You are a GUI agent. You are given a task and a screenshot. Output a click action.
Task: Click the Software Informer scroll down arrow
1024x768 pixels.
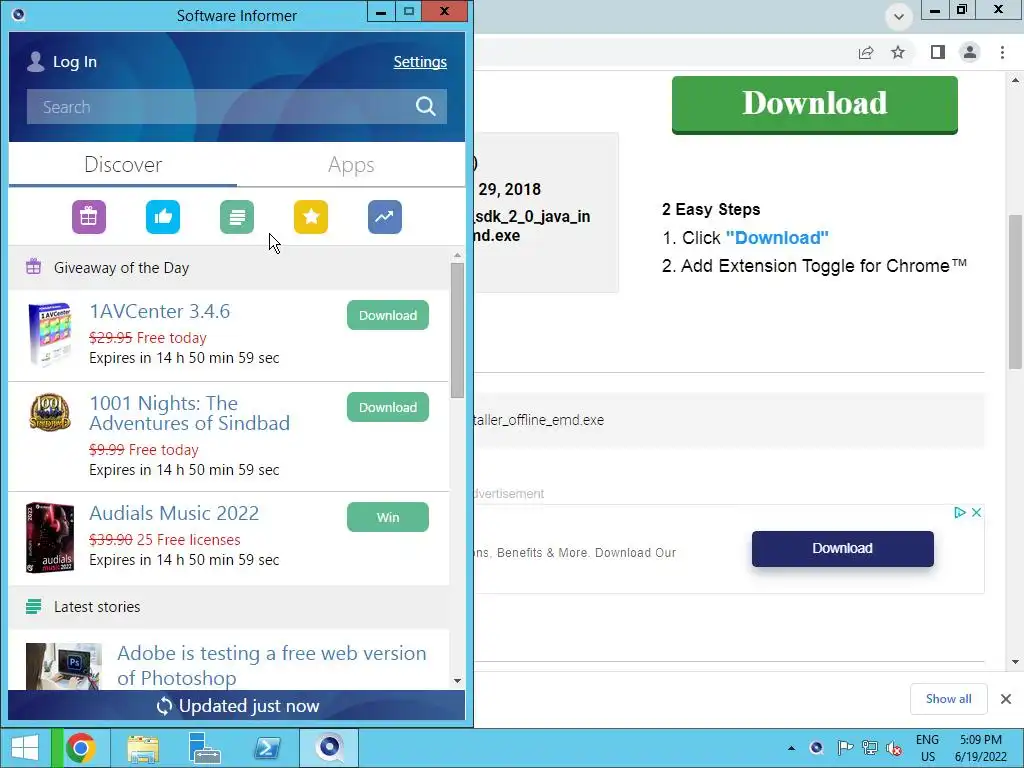(457, 681)
